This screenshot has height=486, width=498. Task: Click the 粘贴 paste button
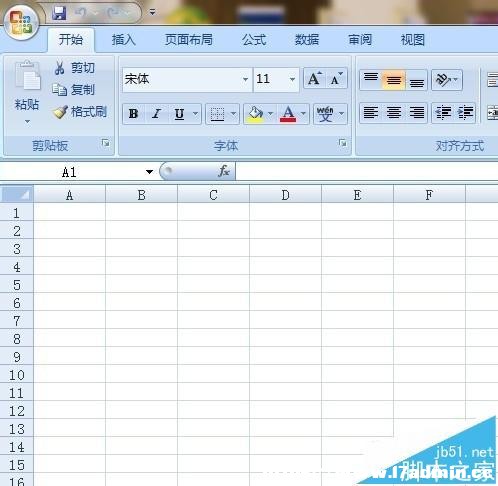pyautogui.click(x=27, y=92)
